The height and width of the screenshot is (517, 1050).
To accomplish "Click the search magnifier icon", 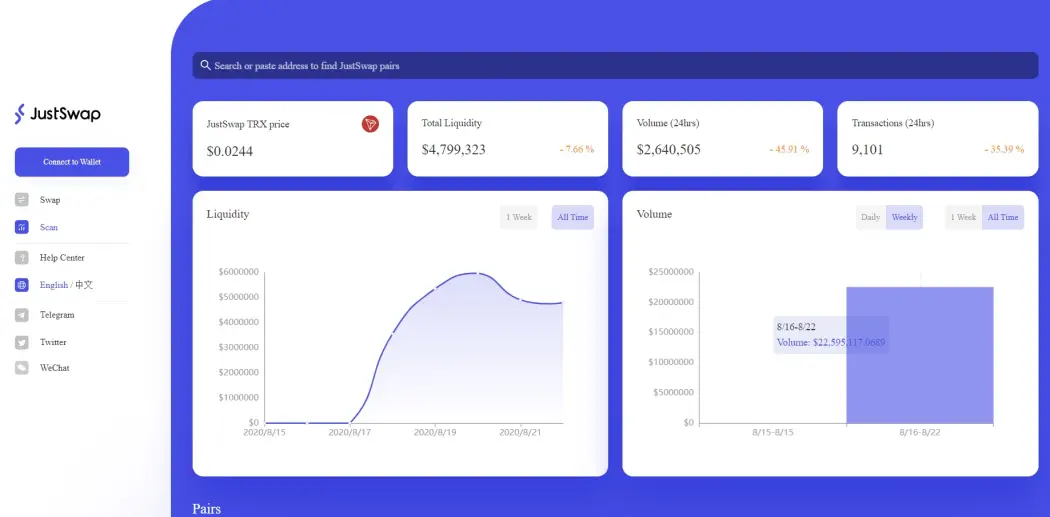I will click(x=206, y=65).
